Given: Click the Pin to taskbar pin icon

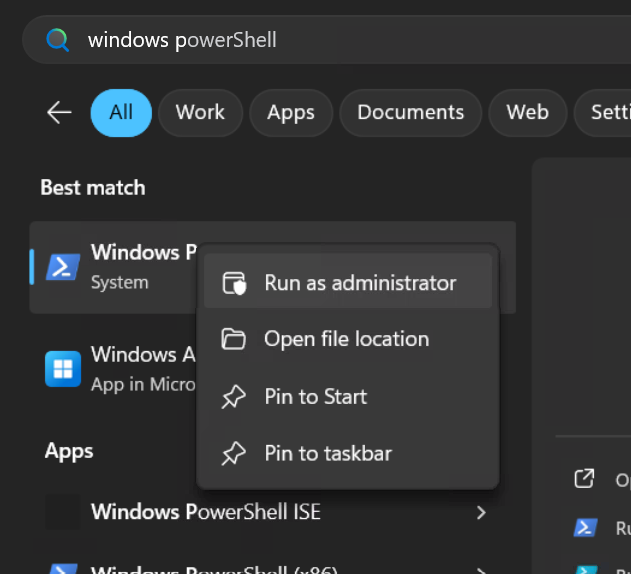Looking at the screenshot, I should (x=233, y=454).
